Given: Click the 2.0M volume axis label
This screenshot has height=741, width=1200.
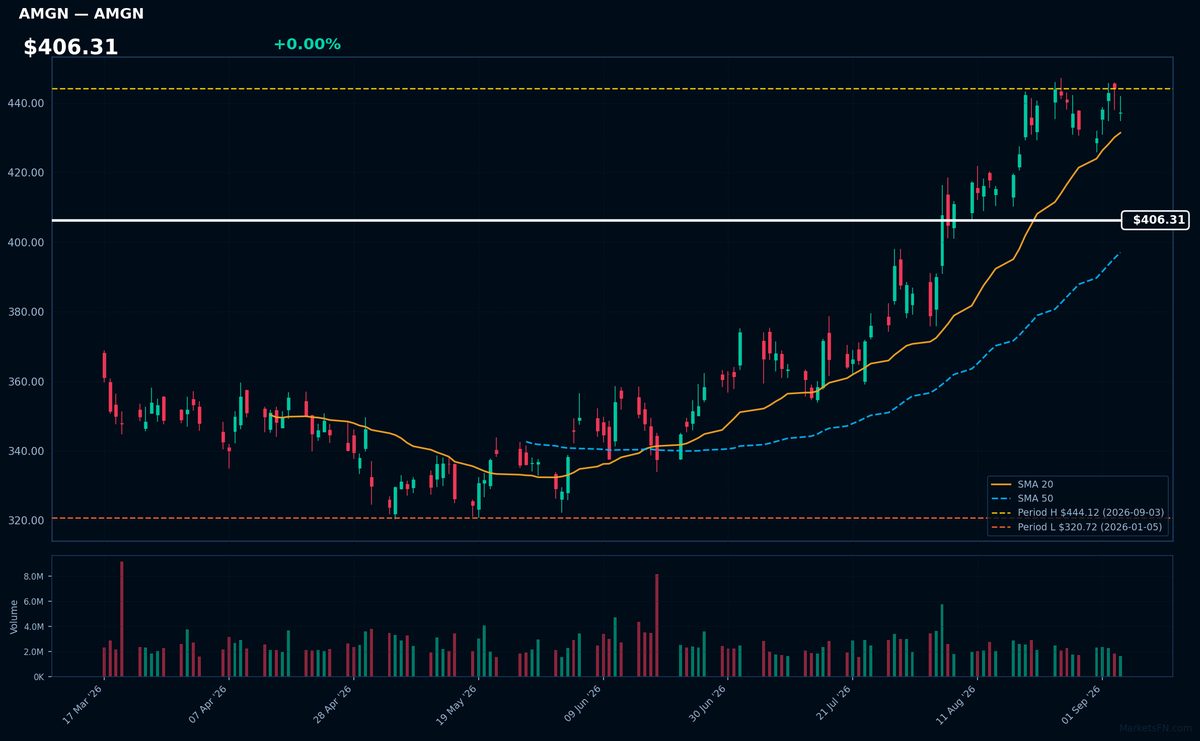Looking at the screenshot, I should [x=34, y=652].
